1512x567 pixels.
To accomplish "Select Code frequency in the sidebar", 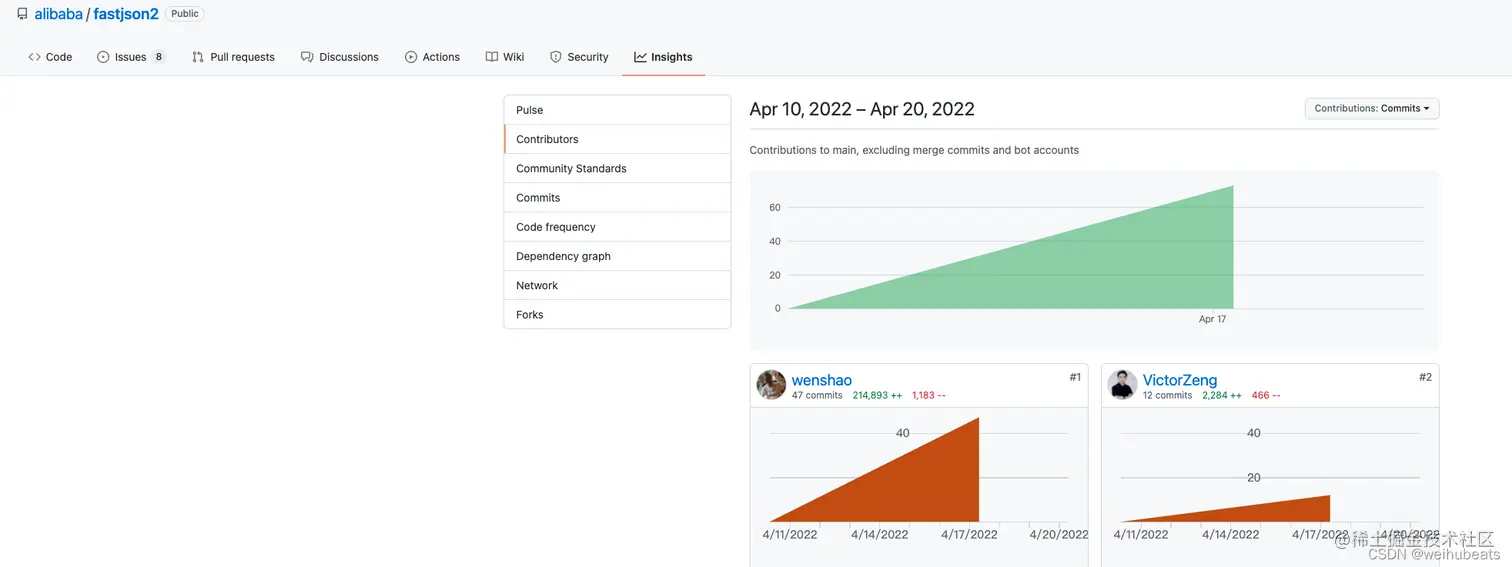I will (556, 227).
